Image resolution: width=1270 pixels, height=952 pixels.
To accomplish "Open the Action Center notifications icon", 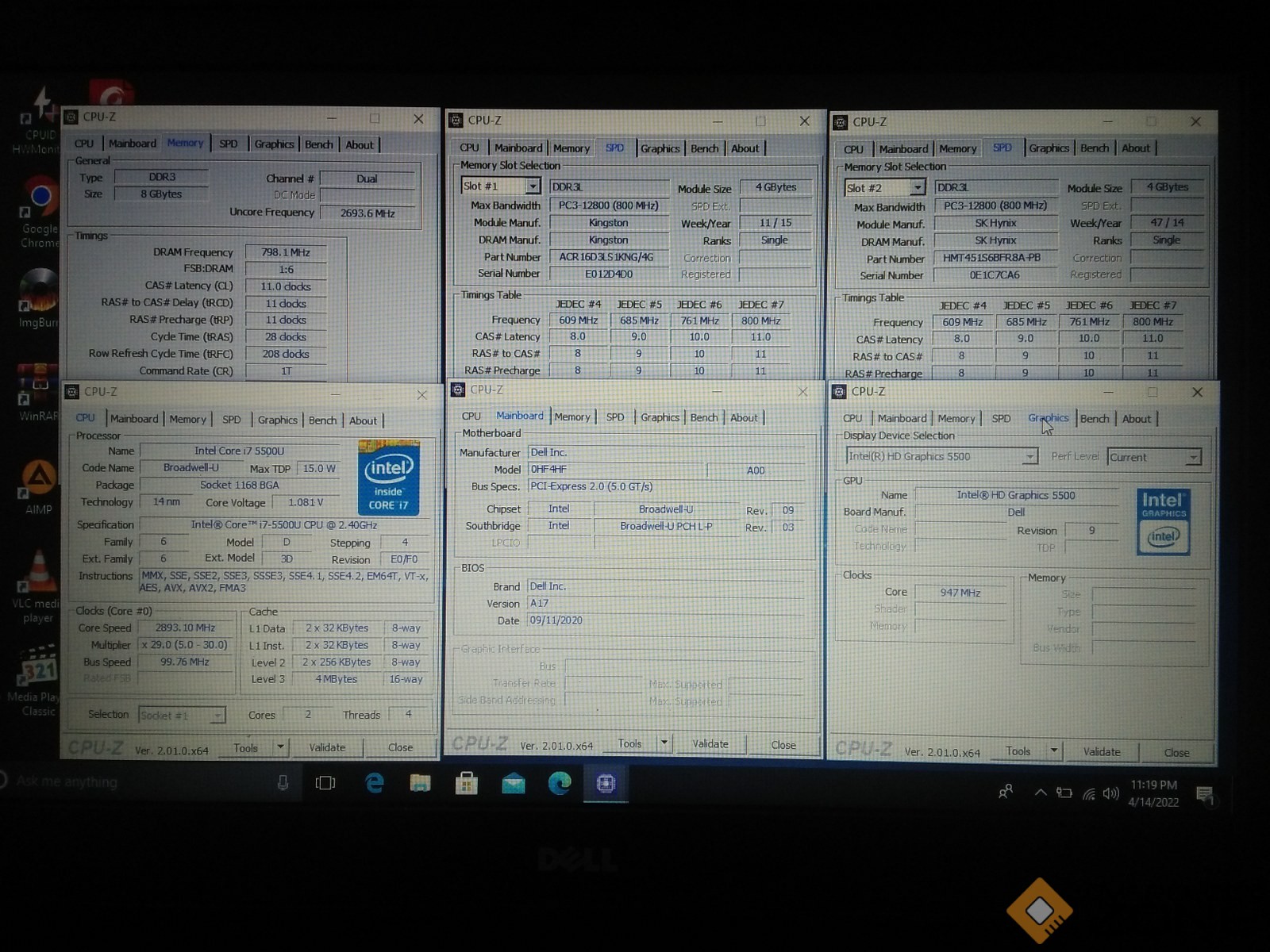I will pyautogui.click(x=1204, y=795).
